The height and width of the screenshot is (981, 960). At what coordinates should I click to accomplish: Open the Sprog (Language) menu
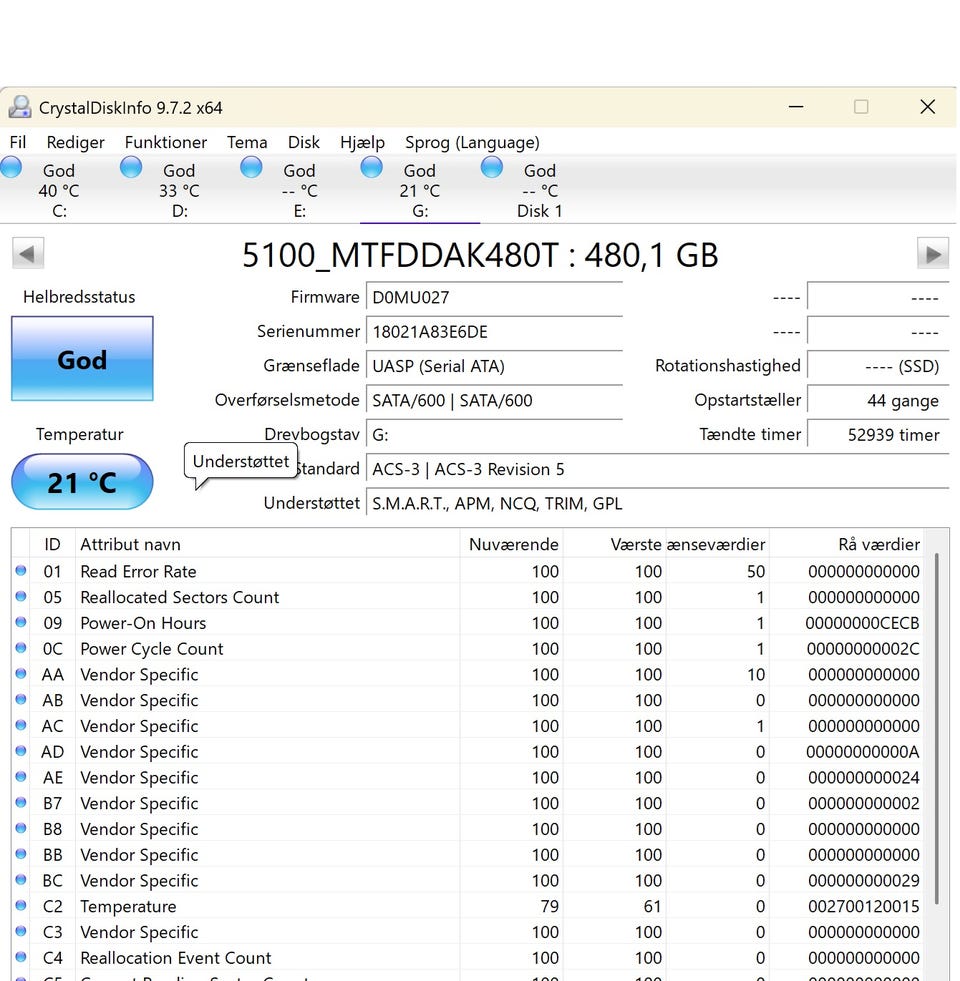coord(472,142)
